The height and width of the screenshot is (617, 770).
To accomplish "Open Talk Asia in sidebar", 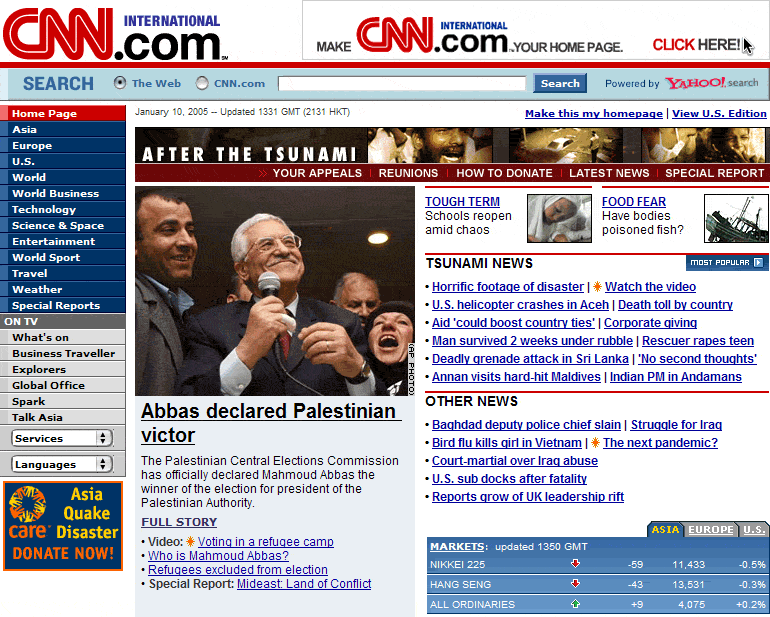I will pyautogui.click(x=63, y=418).
